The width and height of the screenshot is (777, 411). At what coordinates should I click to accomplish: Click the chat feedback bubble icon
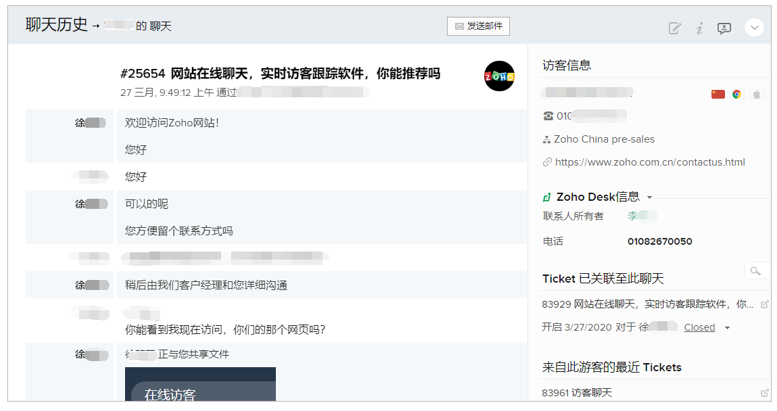[x=724, y=28]
